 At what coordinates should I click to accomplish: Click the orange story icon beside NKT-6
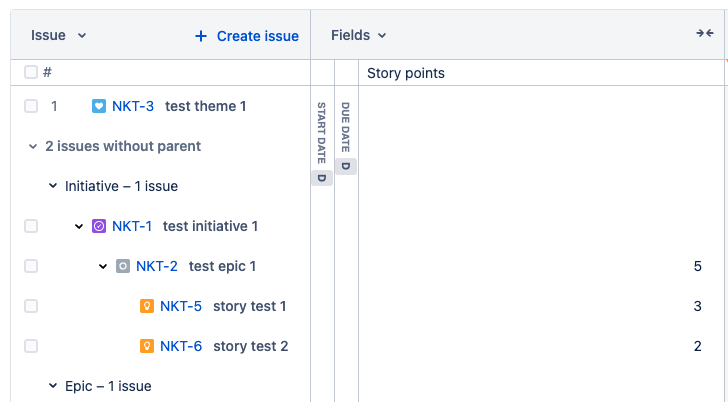(147, 346)
